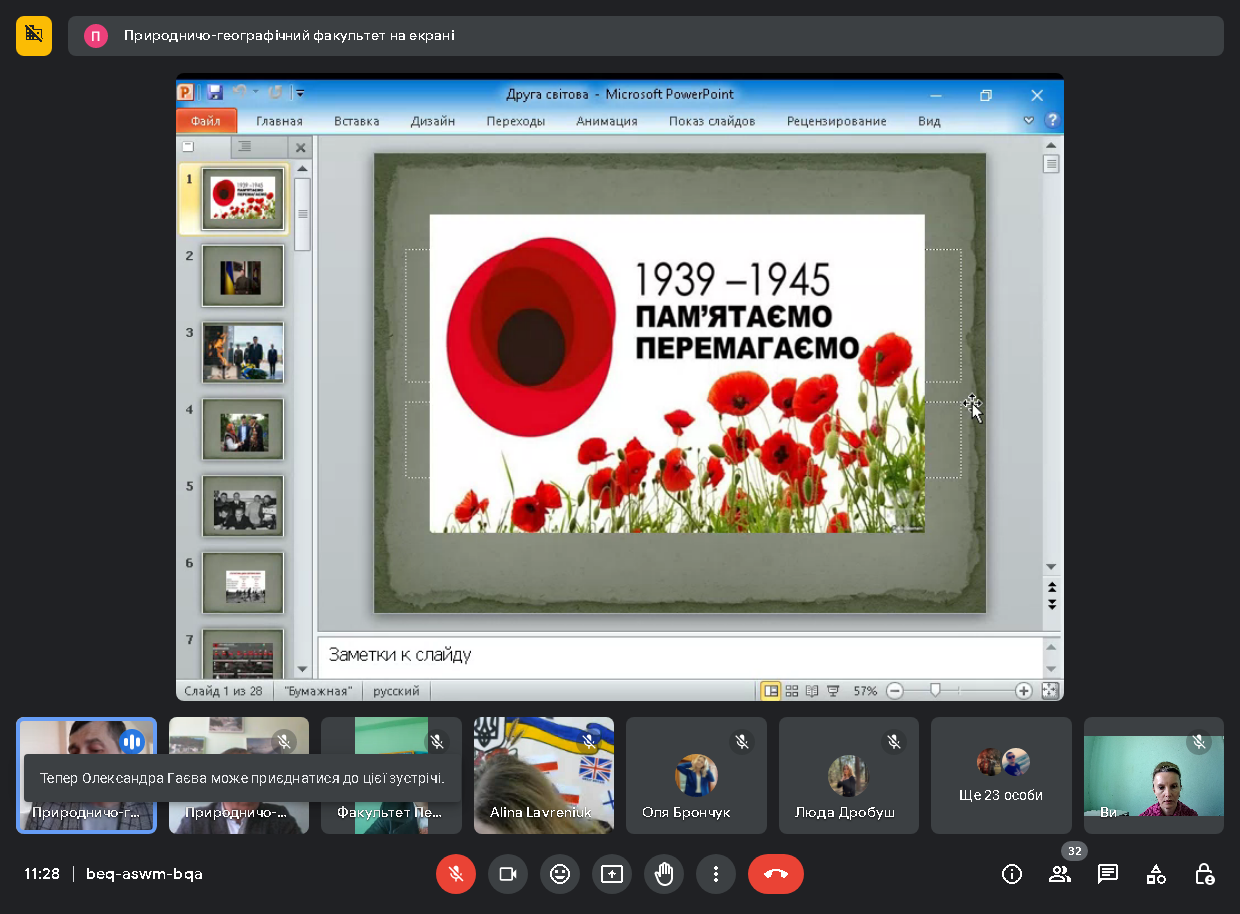
Task: Click the Present now screen share button
Action: [x=612, y=874]
